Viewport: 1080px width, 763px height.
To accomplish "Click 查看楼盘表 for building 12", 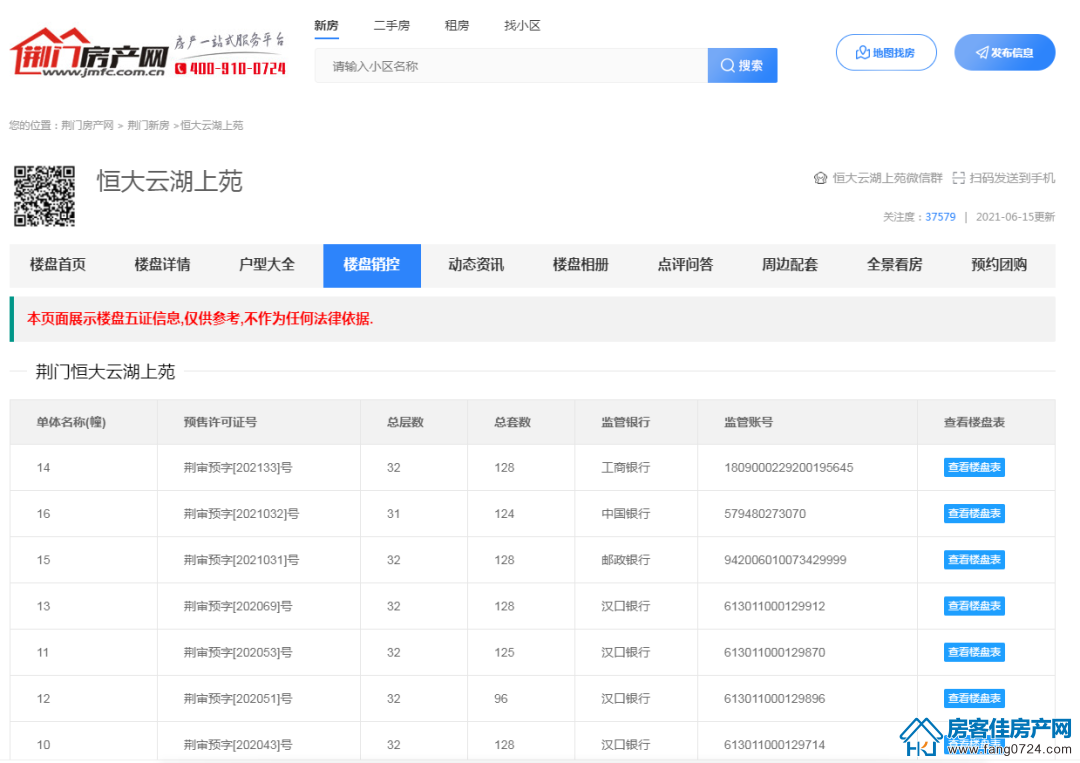I will (974, 698).
